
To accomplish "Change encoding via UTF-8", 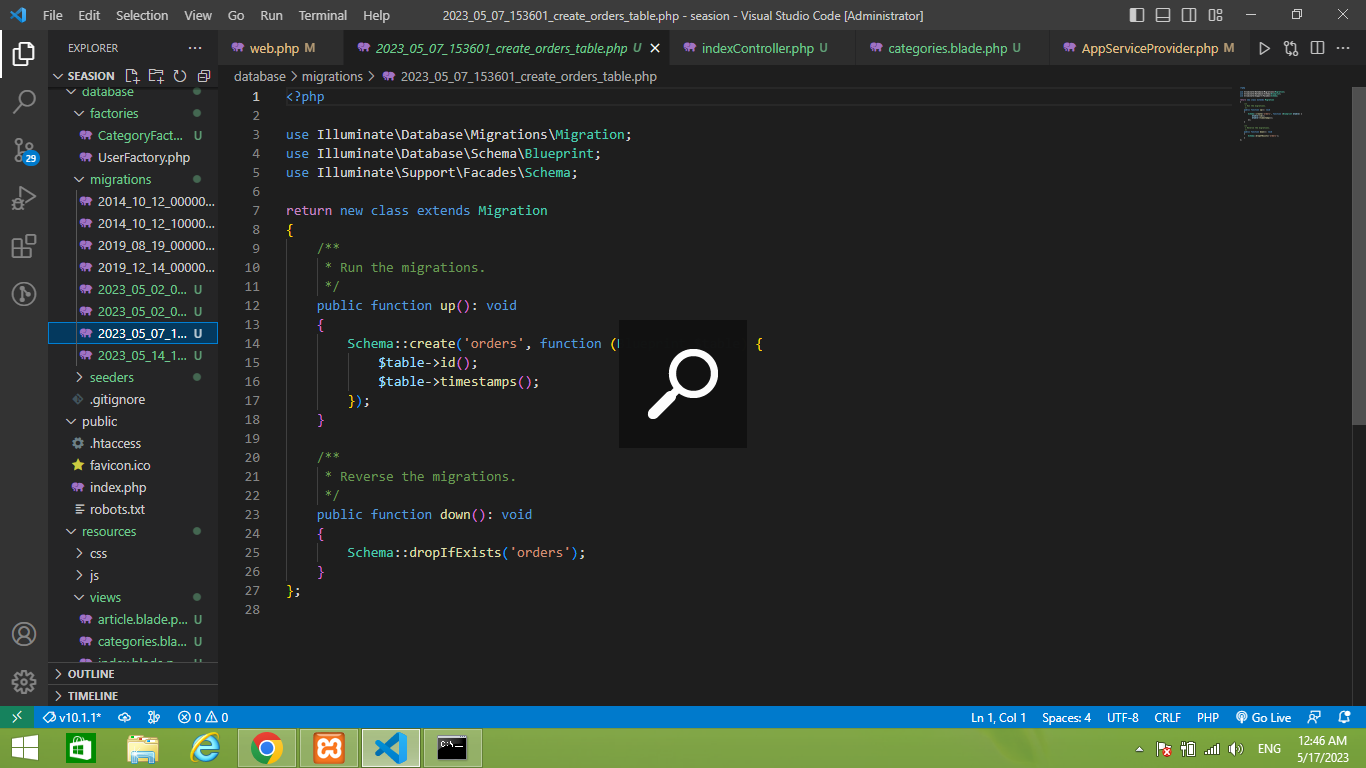I will pyautogui.click(x=1122, y=717).
